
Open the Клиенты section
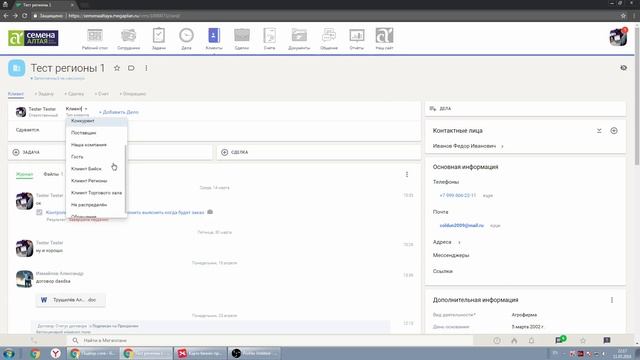click(x=214, y=39)
